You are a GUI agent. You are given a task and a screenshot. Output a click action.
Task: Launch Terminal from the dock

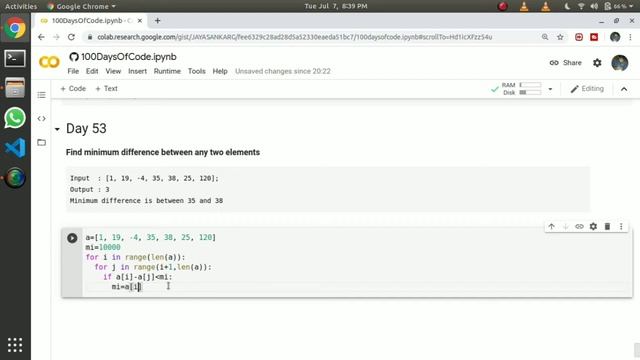click(15, 58)
